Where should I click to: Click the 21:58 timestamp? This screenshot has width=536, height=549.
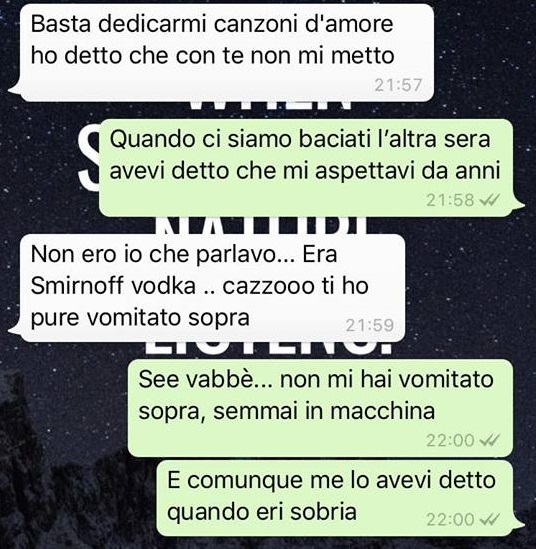point(450,200)
